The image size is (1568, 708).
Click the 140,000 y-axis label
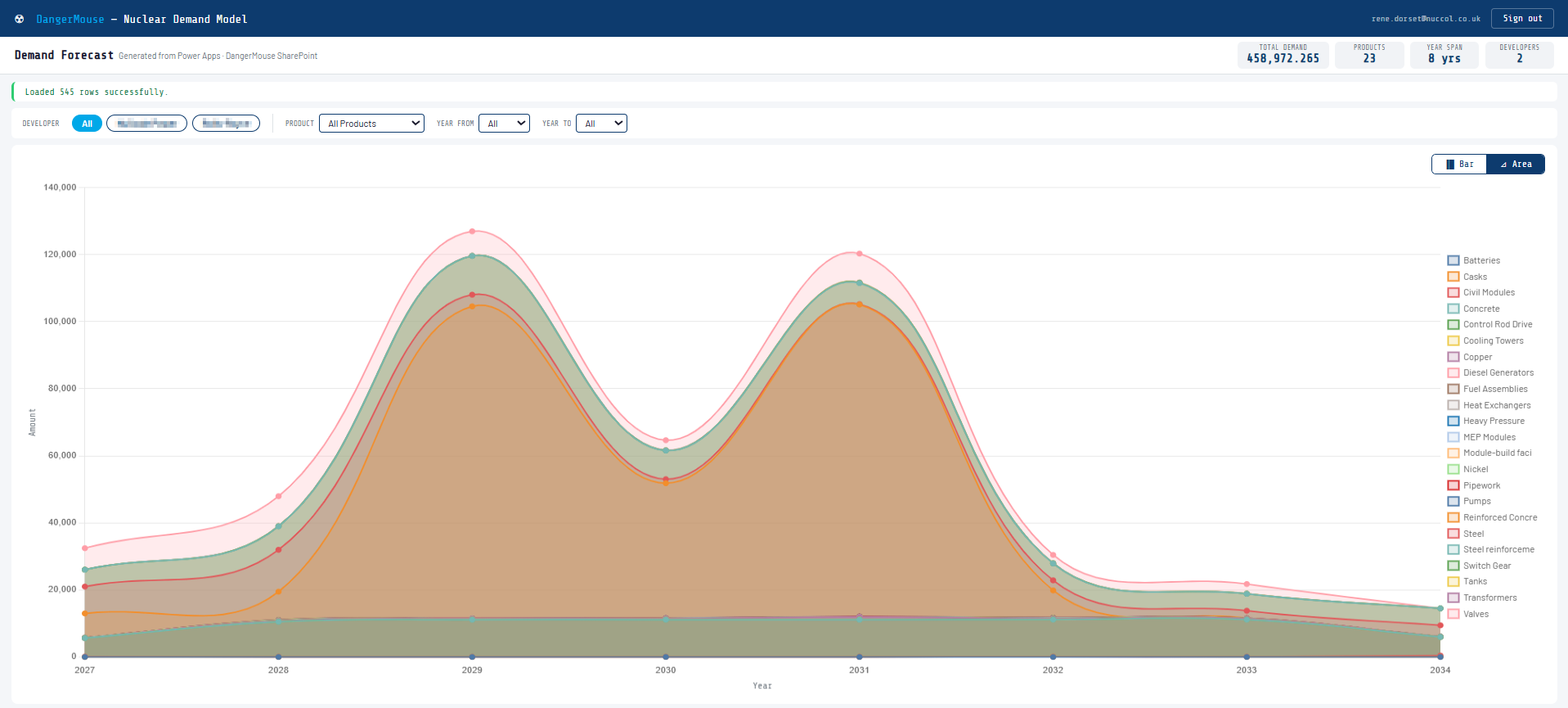tap(60, 187)
